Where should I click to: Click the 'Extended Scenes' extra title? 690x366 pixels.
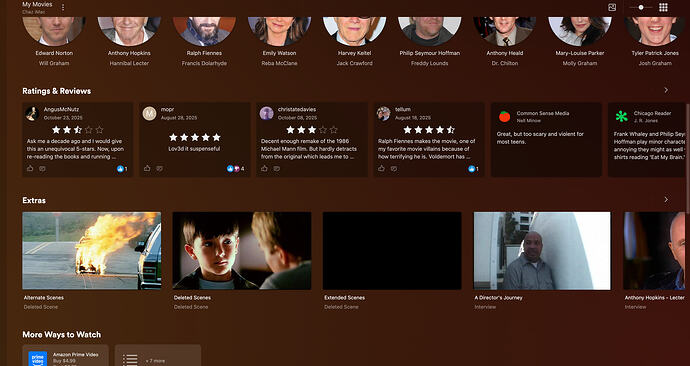tap(345, 298)
